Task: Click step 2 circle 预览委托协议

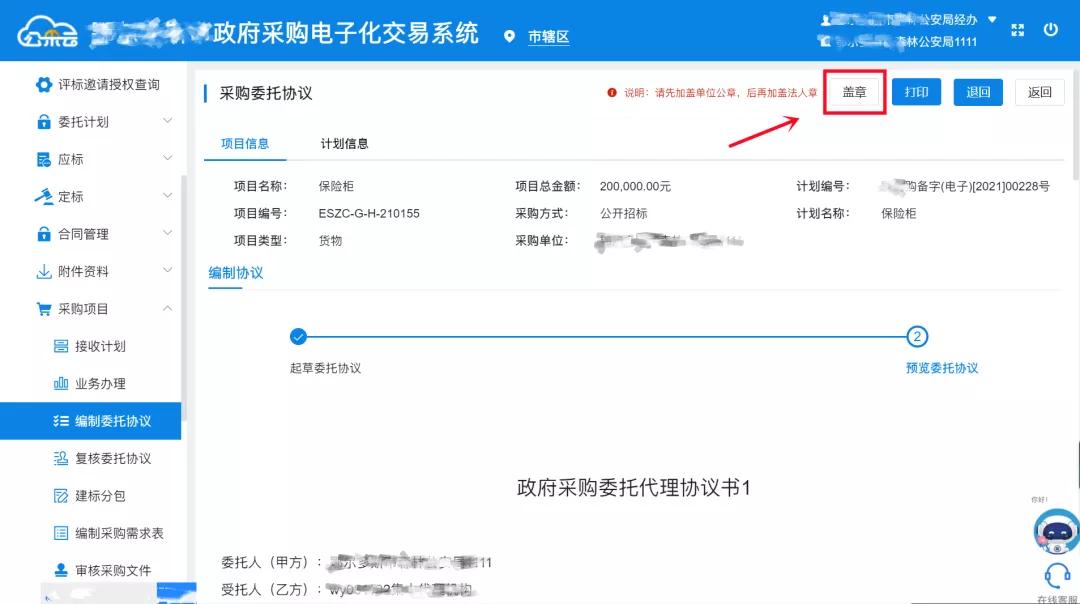Action: click(917, 338)
